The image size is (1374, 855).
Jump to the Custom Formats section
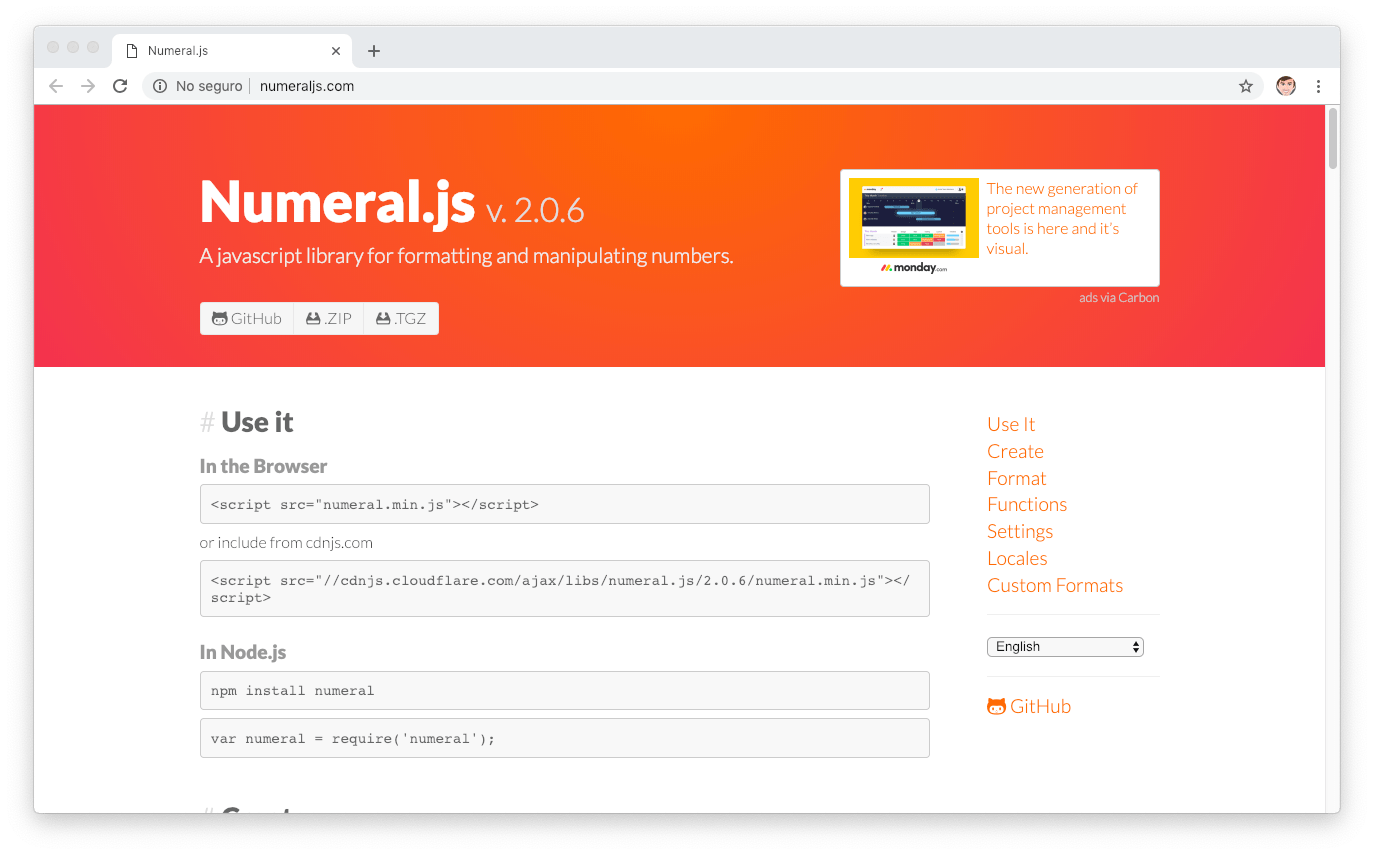coord(1055,585)
